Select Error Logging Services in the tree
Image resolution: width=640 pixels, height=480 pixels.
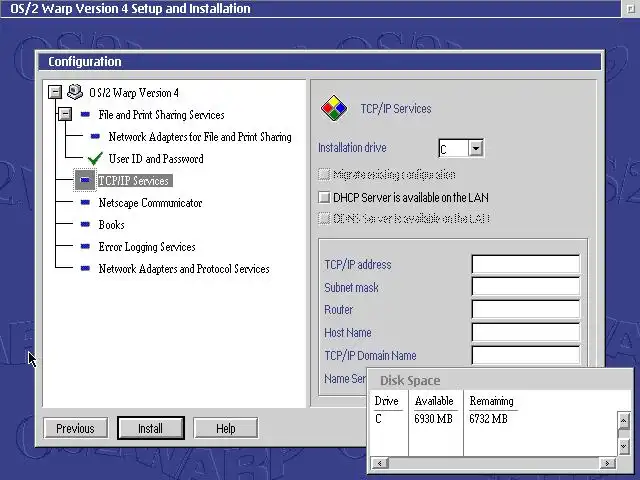[x=147, y=247]
